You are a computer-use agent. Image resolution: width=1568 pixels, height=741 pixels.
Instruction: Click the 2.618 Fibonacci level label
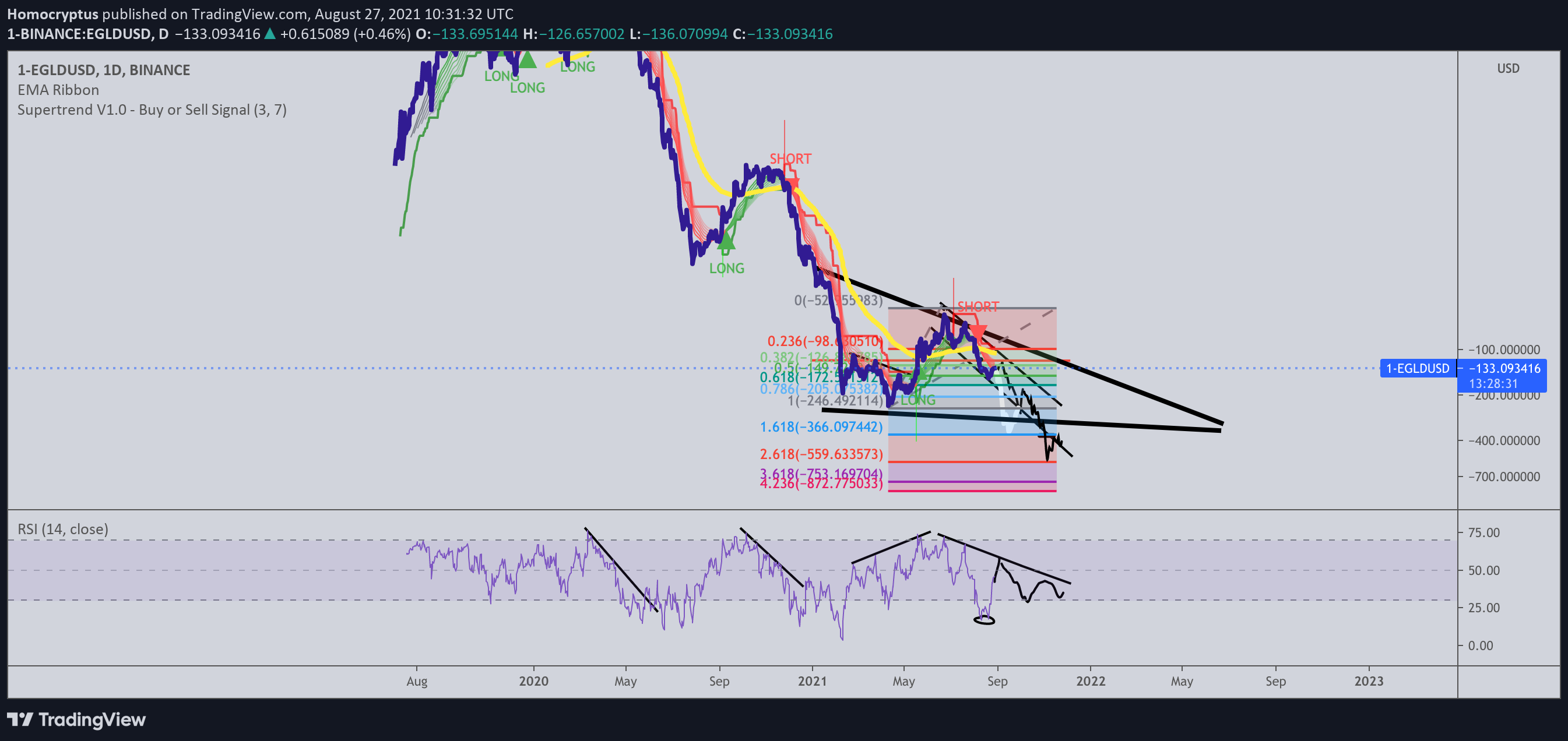[821, 454]
